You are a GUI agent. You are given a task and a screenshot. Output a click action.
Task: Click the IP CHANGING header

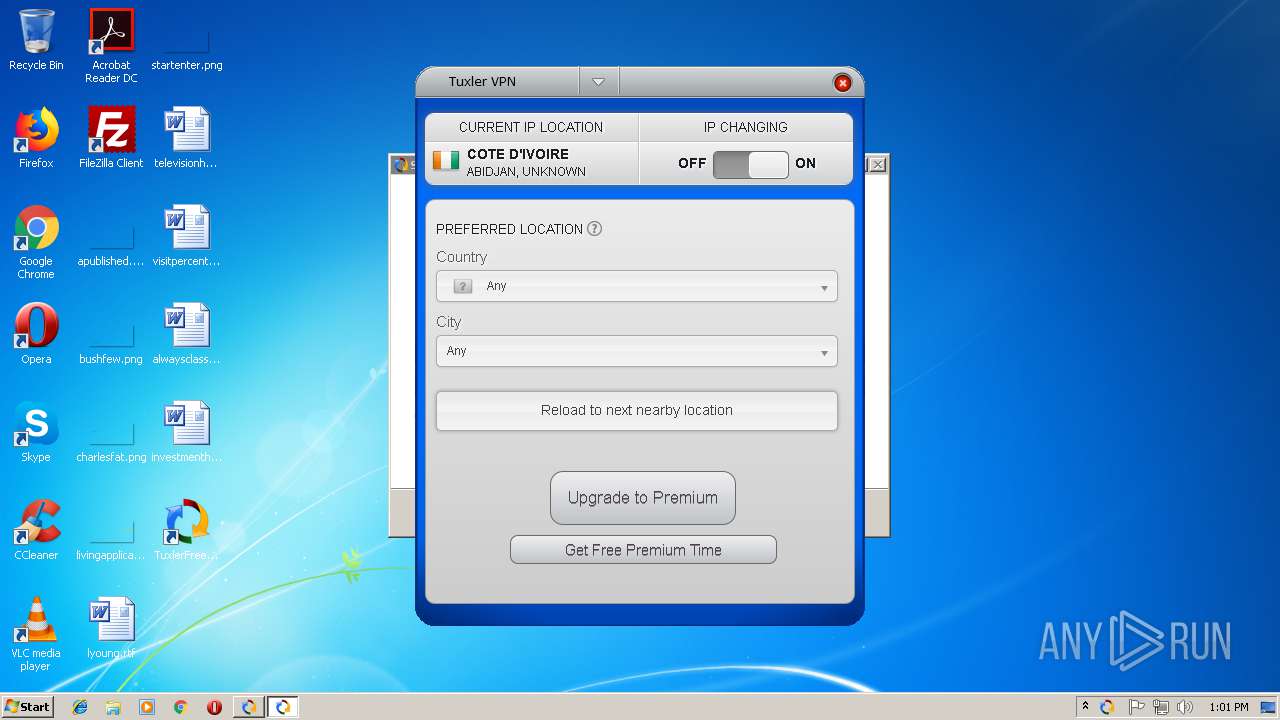tap(746, 127)
